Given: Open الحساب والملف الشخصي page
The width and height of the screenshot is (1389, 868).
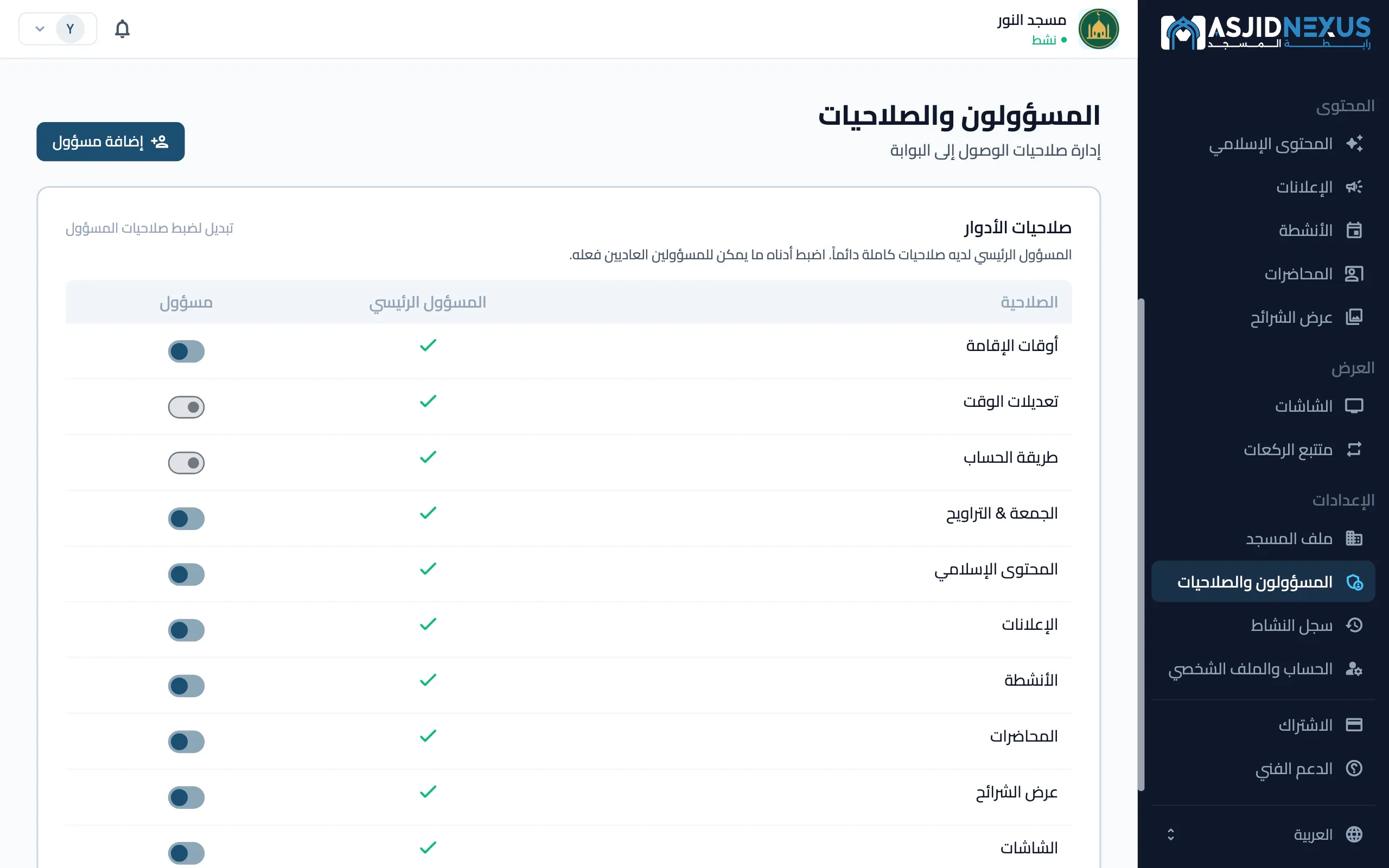Looking at the screenshot, I should click(x=1263, y=669).
